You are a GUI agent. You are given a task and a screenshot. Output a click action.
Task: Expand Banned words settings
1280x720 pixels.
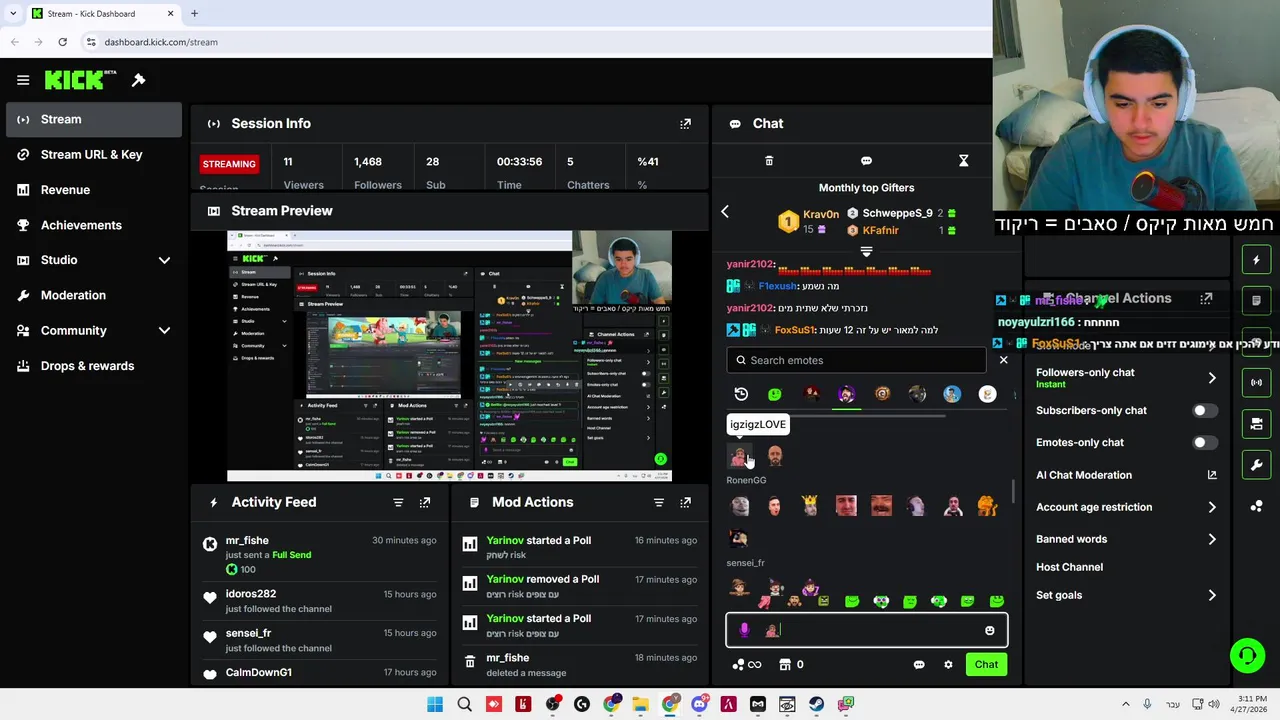1211,539
